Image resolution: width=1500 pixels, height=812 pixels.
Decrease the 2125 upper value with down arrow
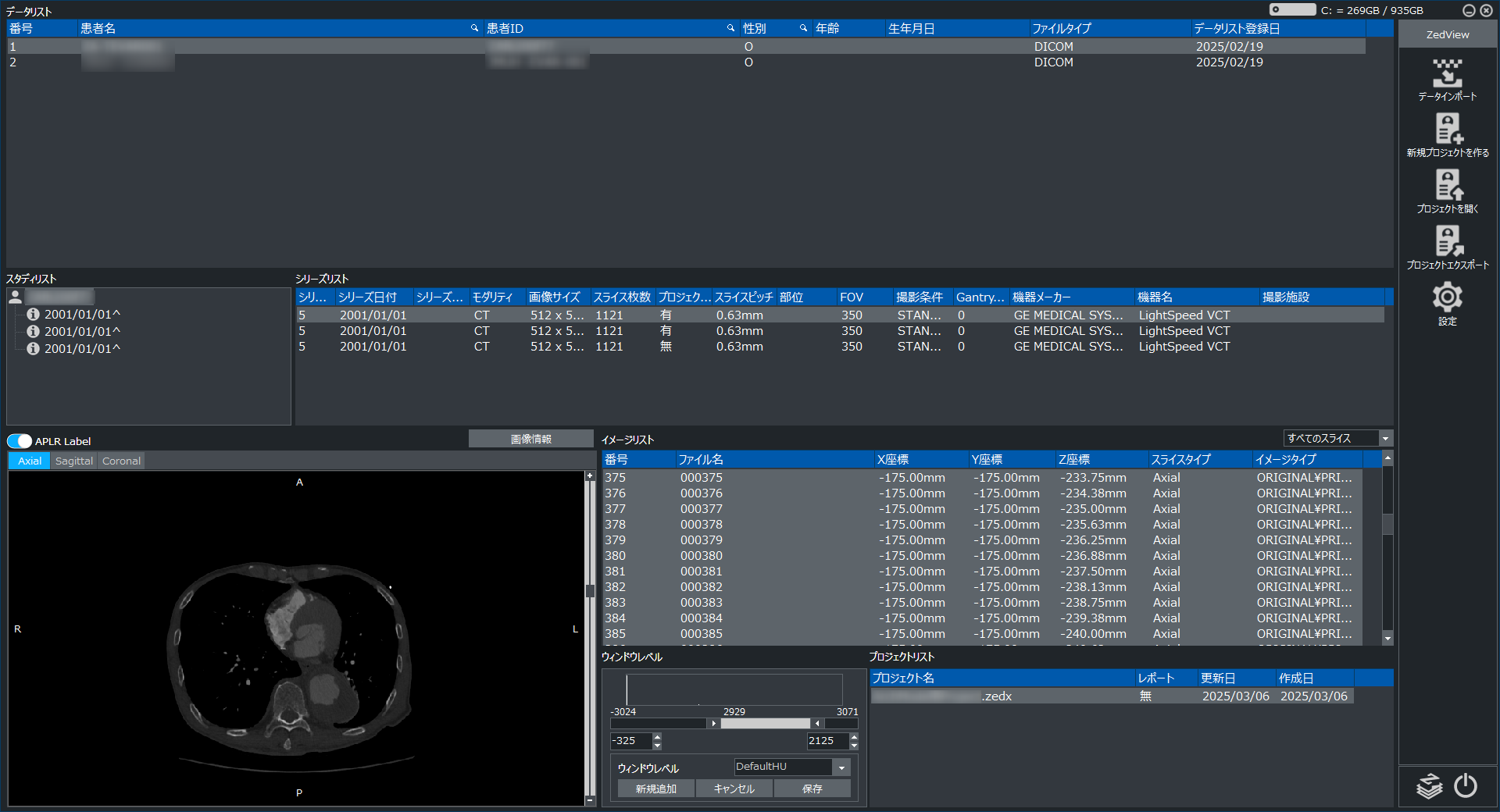[x=854, y=745]
